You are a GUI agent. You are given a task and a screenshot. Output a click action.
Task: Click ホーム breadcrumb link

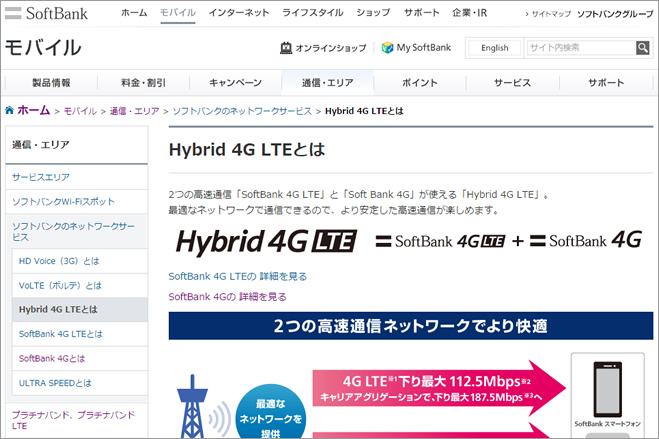tap(34, 110)
